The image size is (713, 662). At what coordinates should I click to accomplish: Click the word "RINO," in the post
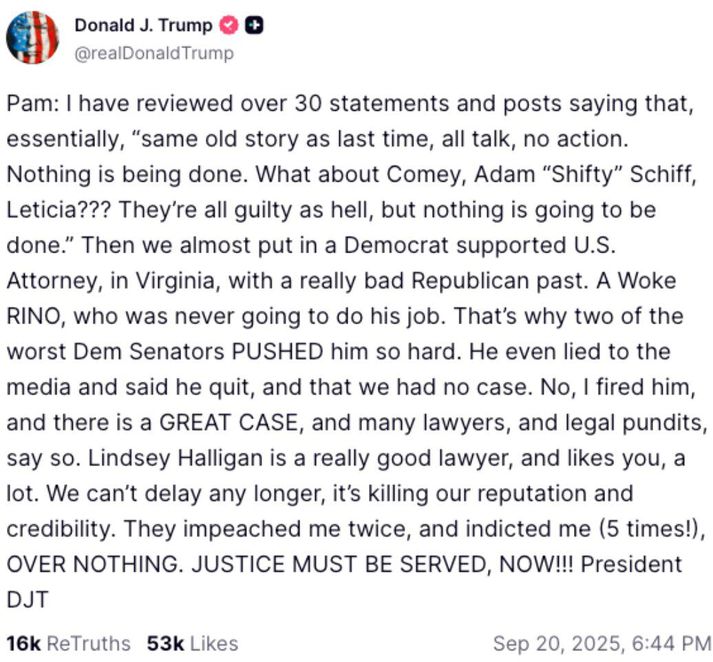pos(33,316)
